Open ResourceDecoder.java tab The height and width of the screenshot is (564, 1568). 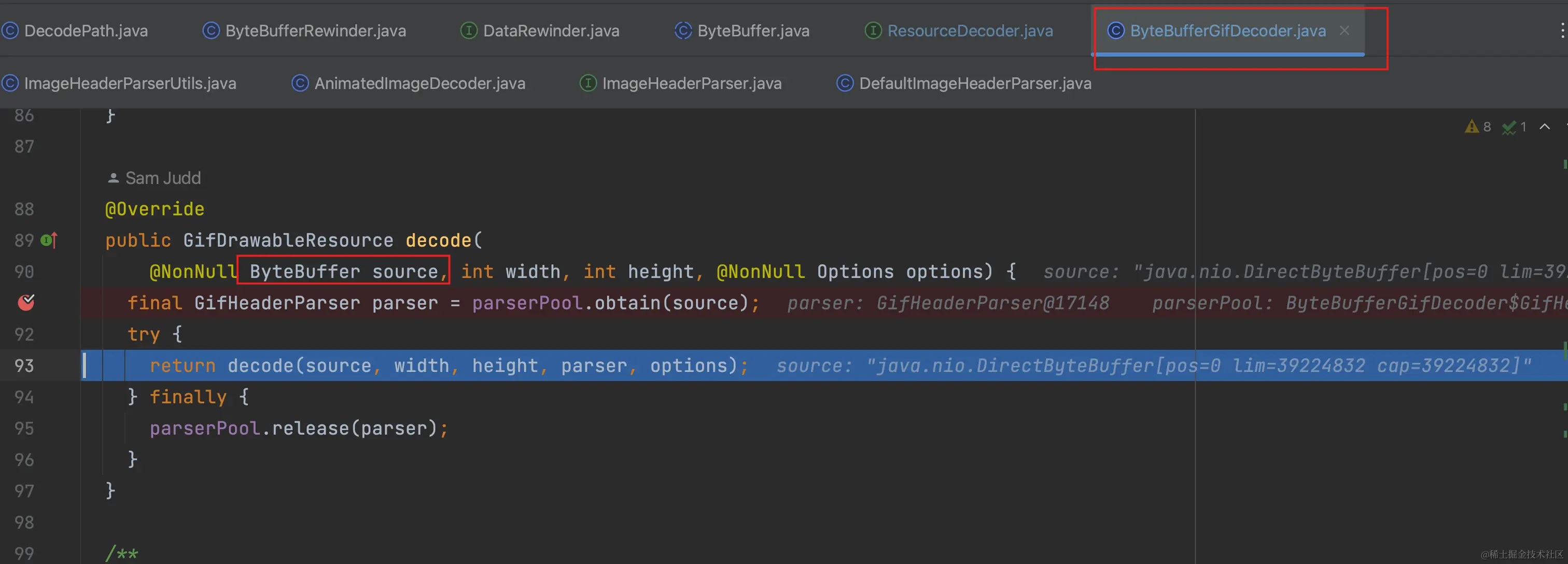click(969, 31)
